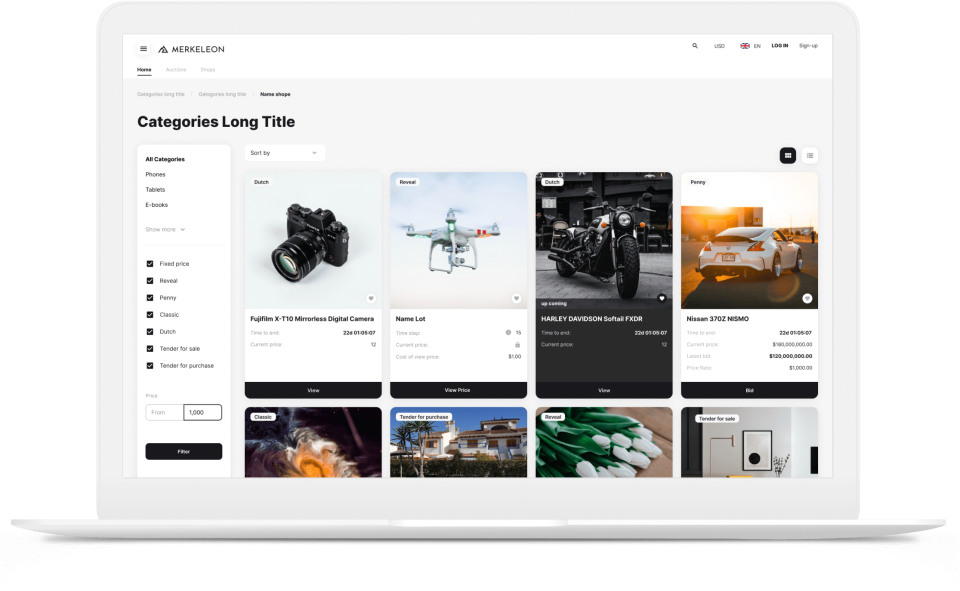
Task: Favorite the Fujifilm camera lot
Action: coord(370,298)
